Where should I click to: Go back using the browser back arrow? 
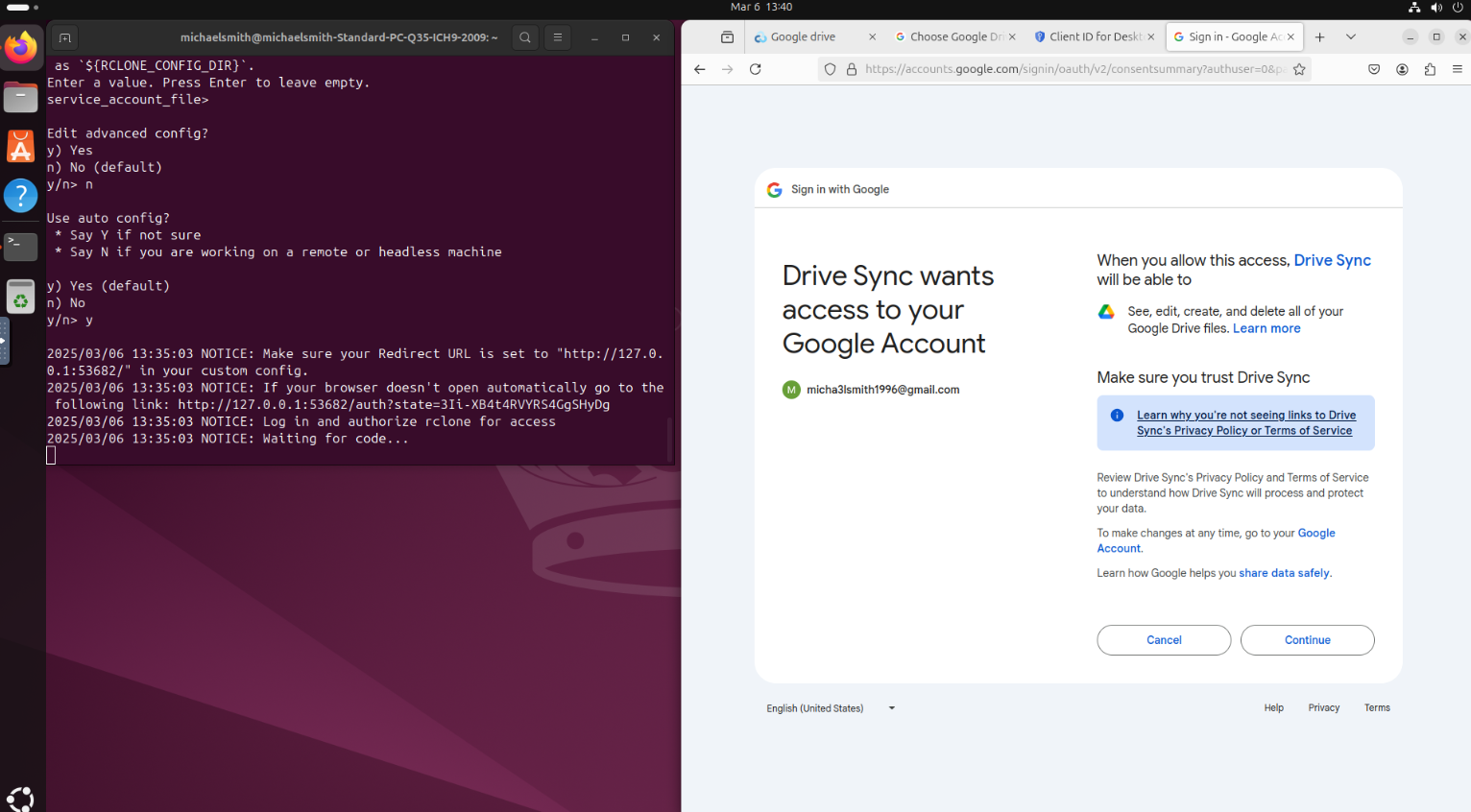pyautogui.click(x=699, y=69)
